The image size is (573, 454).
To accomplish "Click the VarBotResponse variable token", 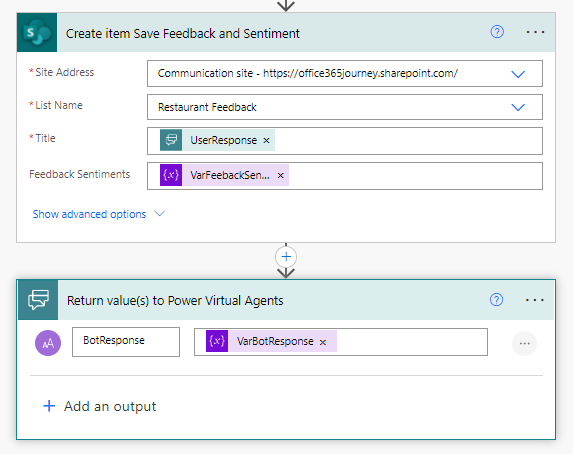I will click(x=271, y=341).
